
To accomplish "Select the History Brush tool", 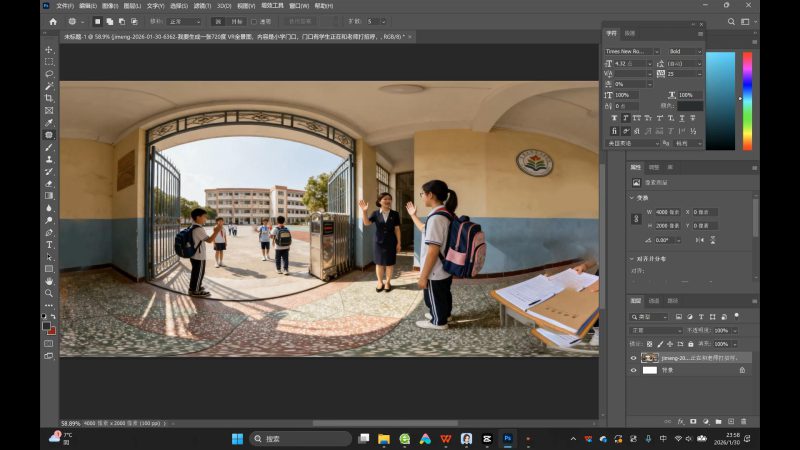I will (49, 171).
